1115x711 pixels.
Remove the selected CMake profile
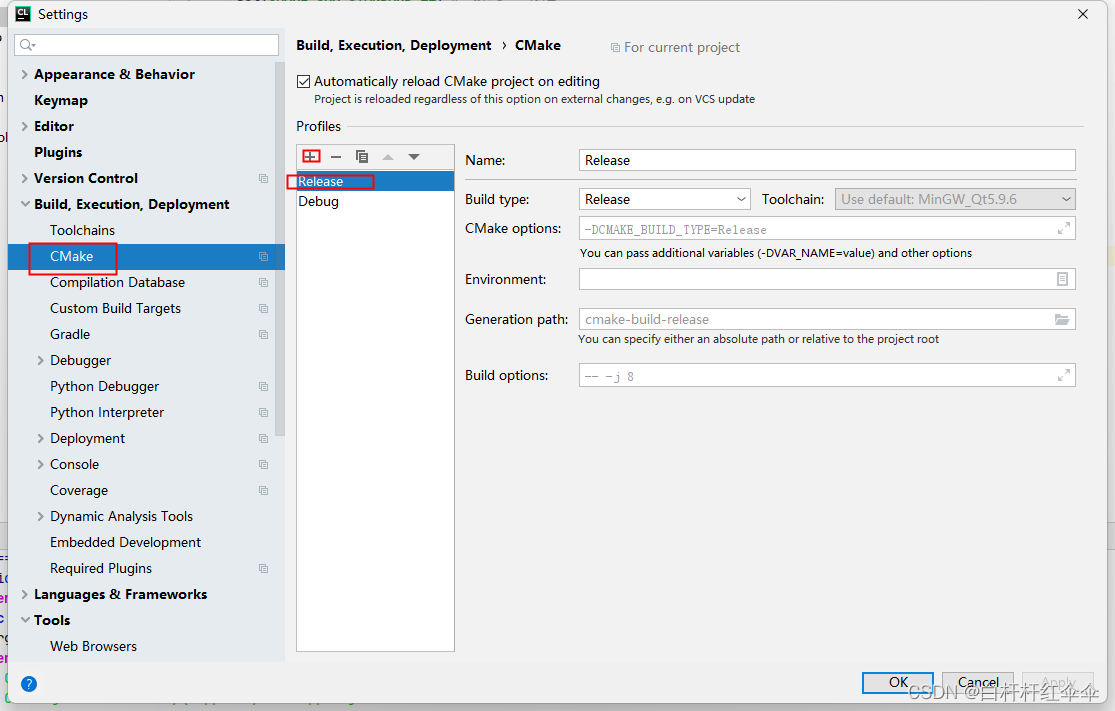tap(336, 156)
